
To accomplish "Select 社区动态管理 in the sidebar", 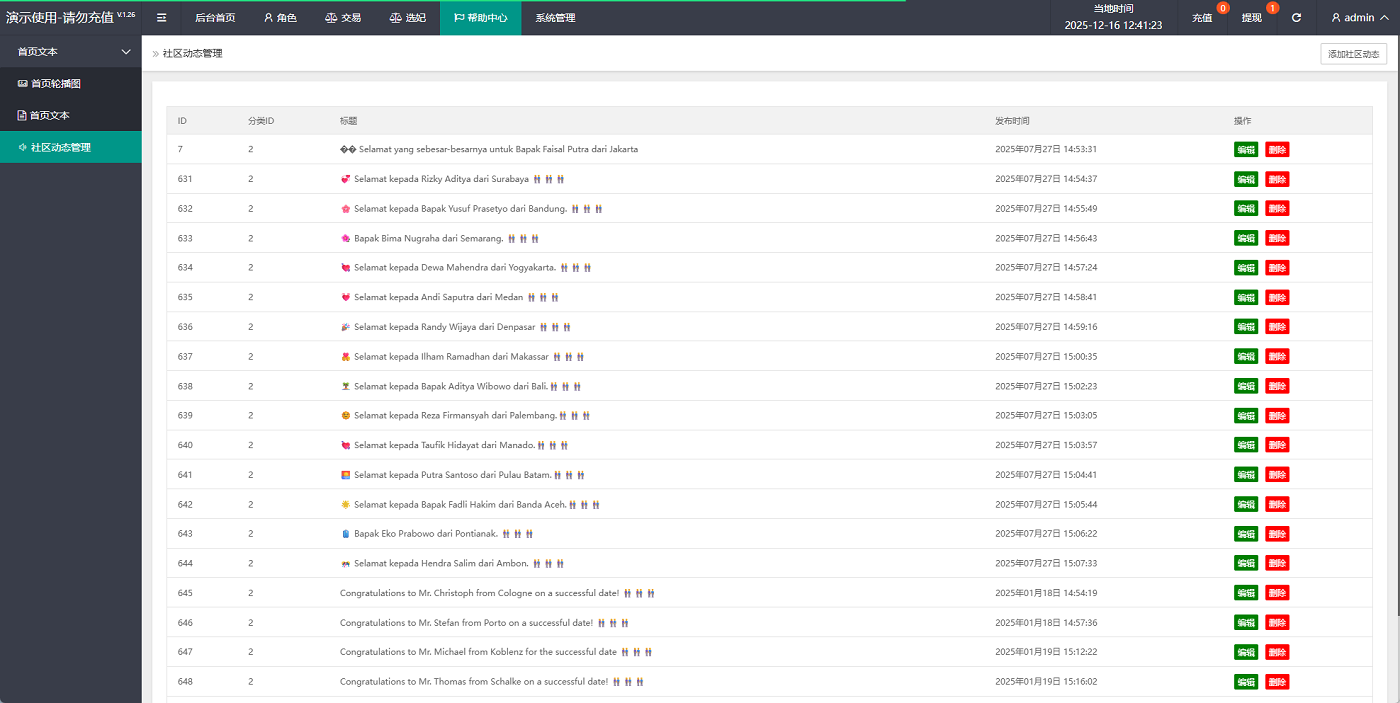I will click(x=60, y=148).
